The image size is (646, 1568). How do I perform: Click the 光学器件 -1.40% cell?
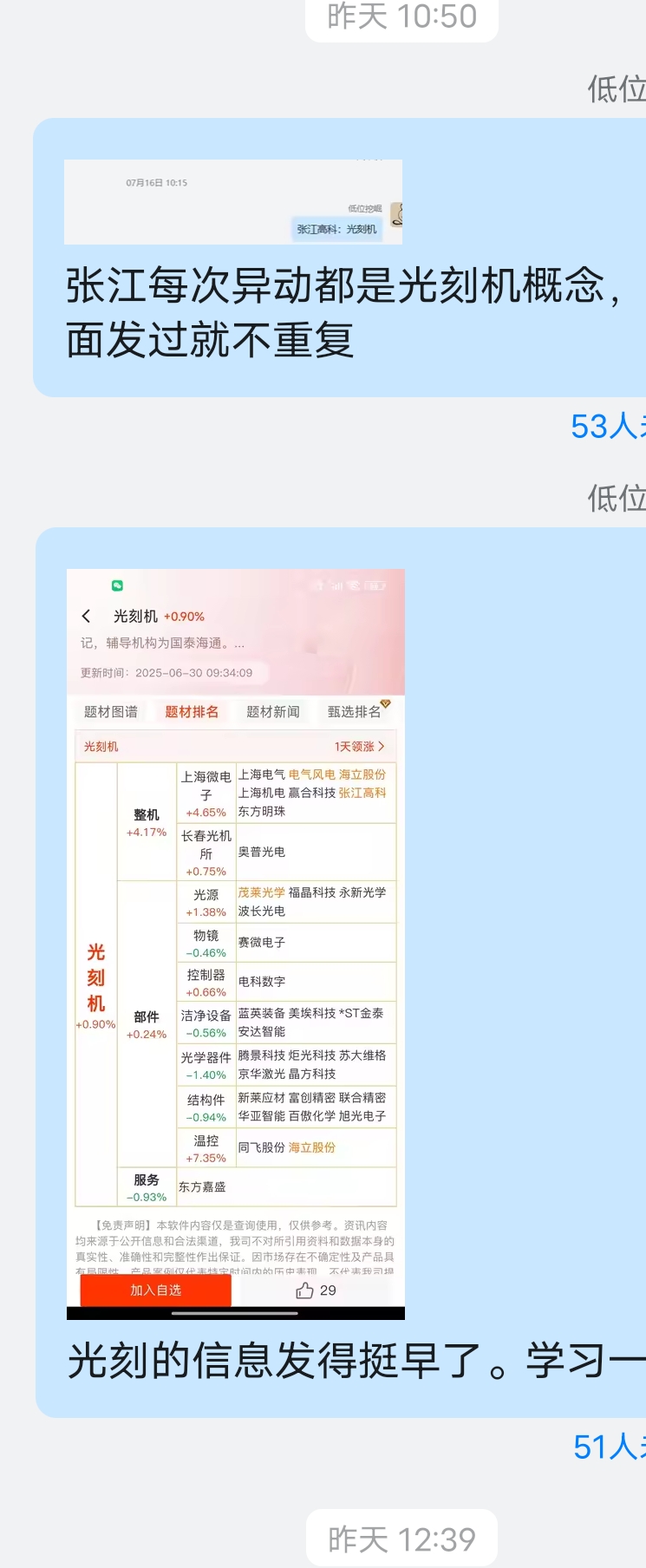[x=206, y=1065]
